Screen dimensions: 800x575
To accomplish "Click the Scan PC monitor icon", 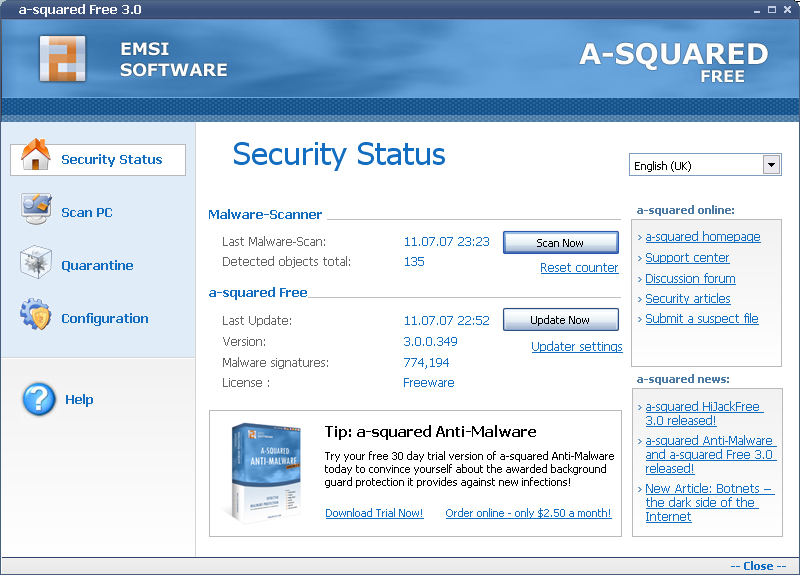I will [x=36, y=210].
